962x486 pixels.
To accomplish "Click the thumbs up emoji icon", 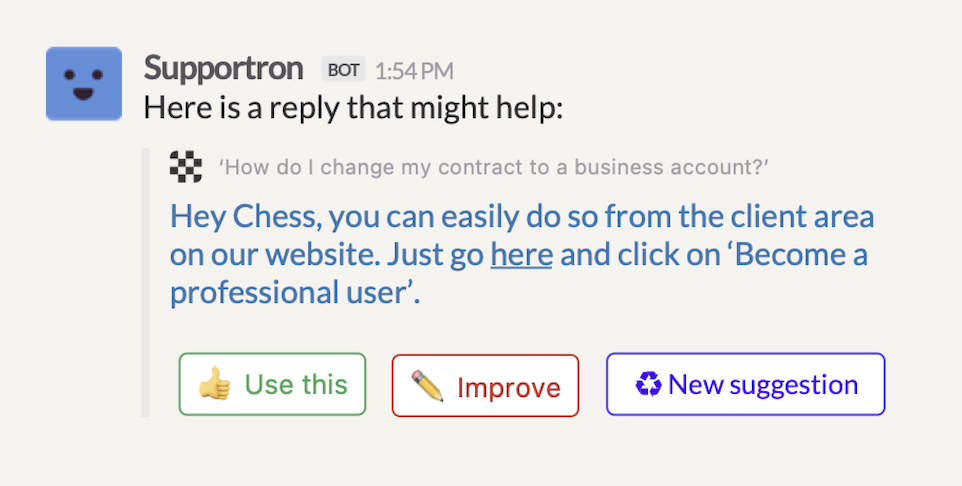I will (x=214, y=384).
